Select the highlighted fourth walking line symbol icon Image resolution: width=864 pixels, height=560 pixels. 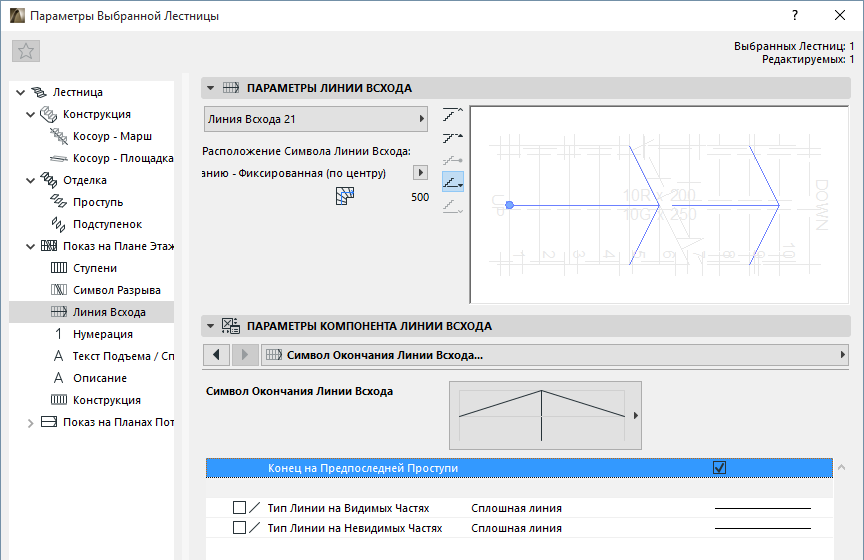(453, 181)
